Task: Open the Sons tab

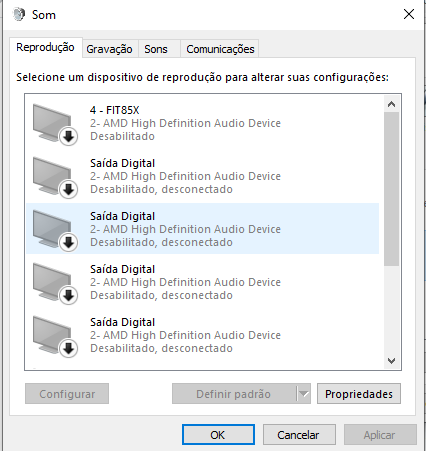Action: point(156,49)
